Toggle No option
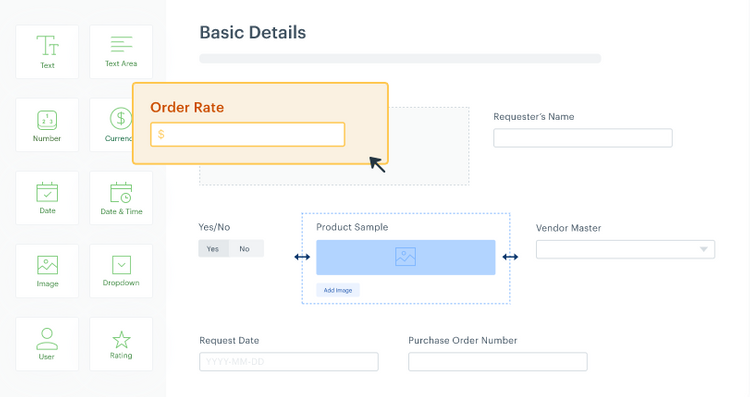The height and width of the screenshot is (397, 750). (245, 249)
